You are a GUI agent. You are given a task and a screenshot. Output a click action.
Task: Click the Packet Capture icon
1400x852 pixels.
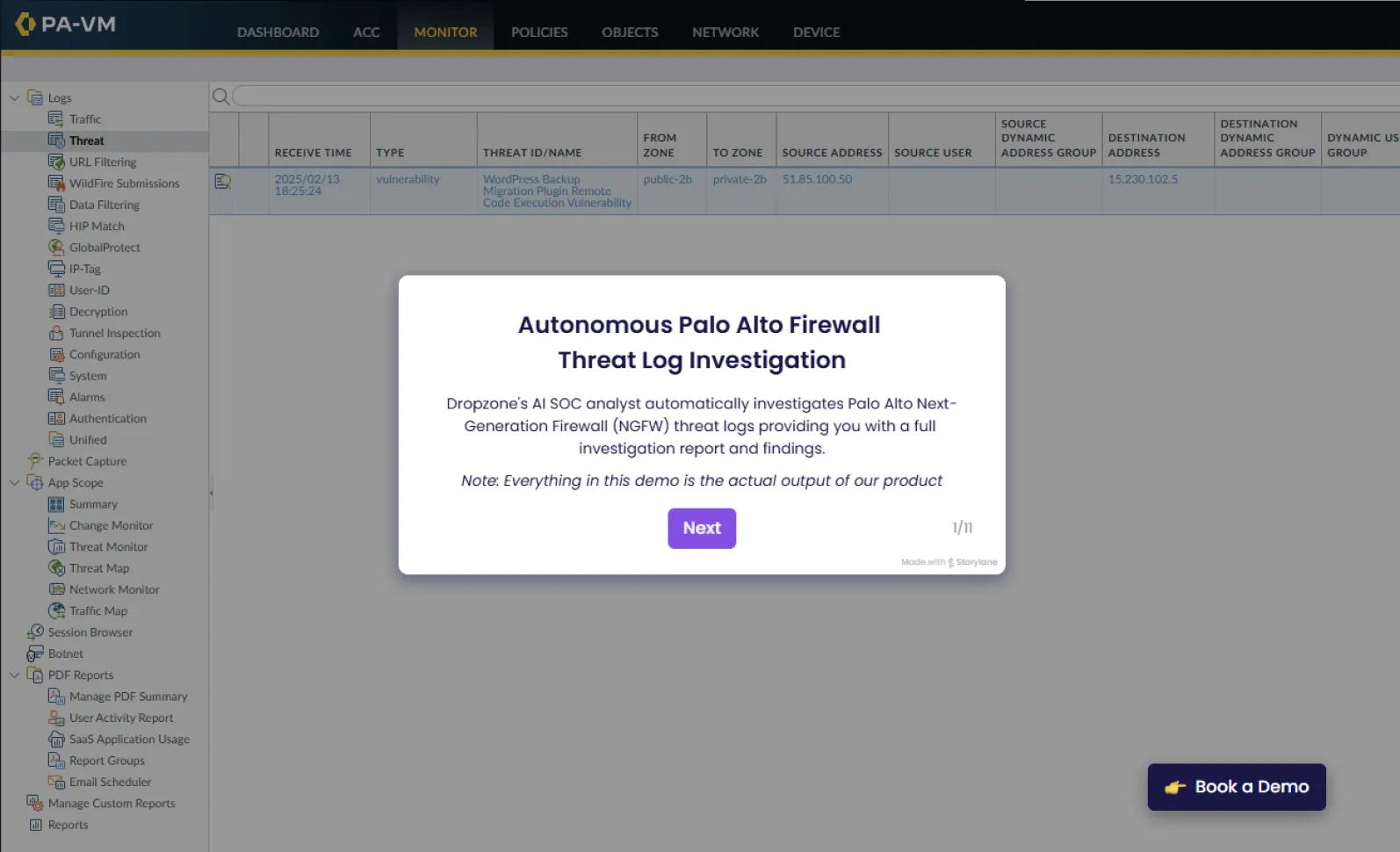point(35,461)
